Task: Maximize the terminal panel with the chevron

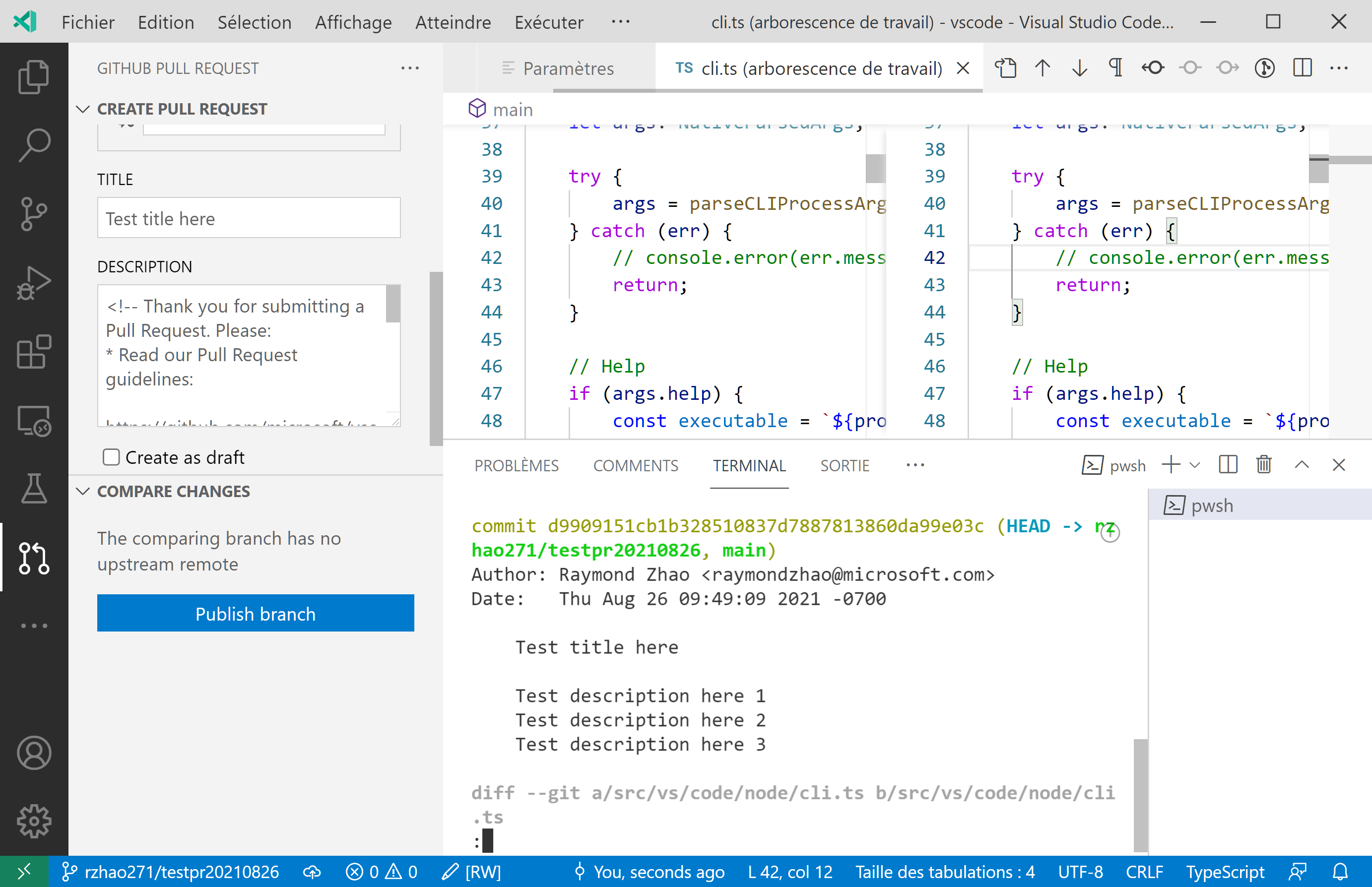Action: [x=1303, y=465]
